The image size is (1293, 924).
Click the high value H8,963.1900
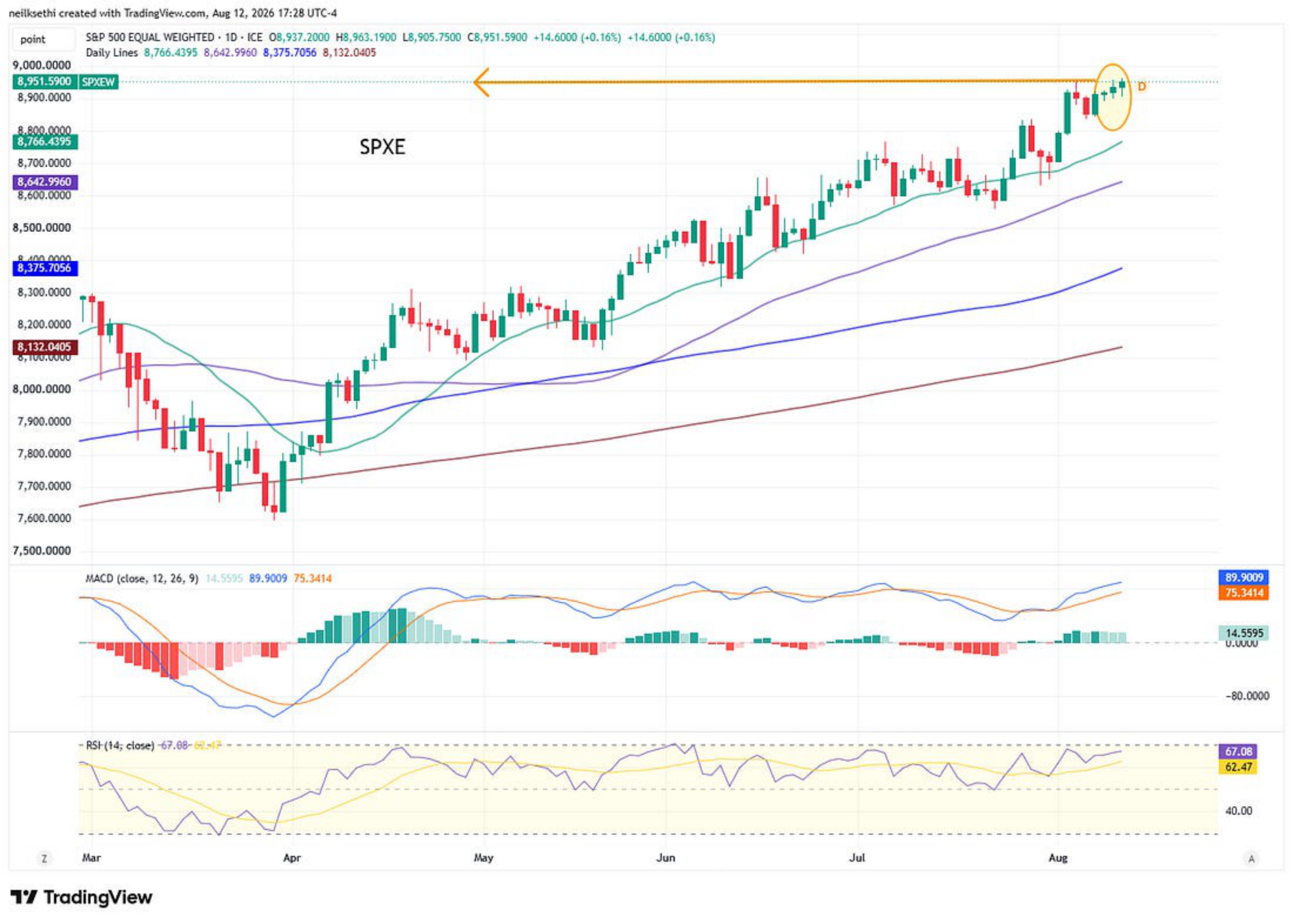366,37
